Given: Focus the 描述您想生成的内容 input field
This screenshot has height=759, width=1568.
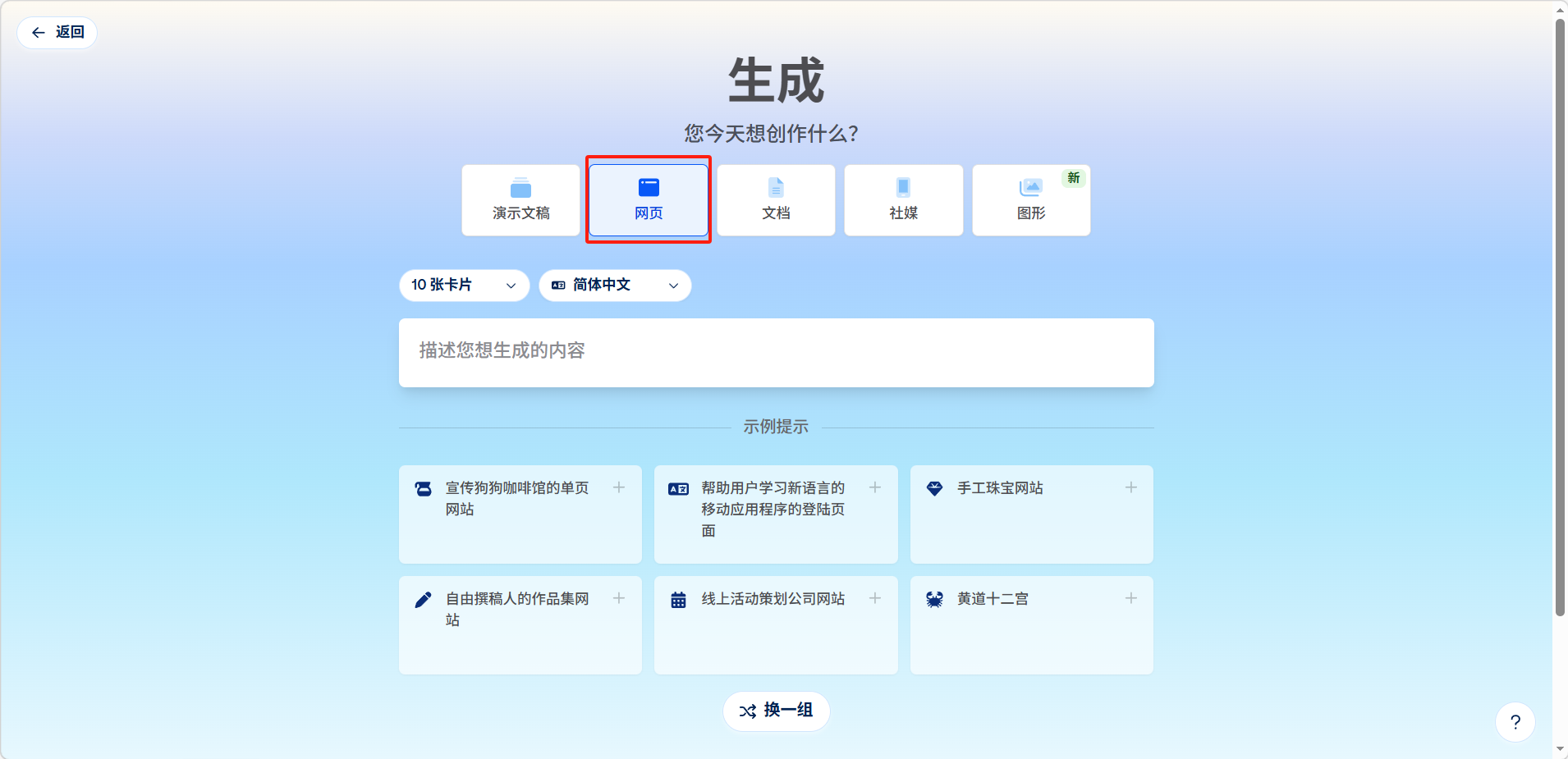Looking at the screenshot, I should [776, 352].
